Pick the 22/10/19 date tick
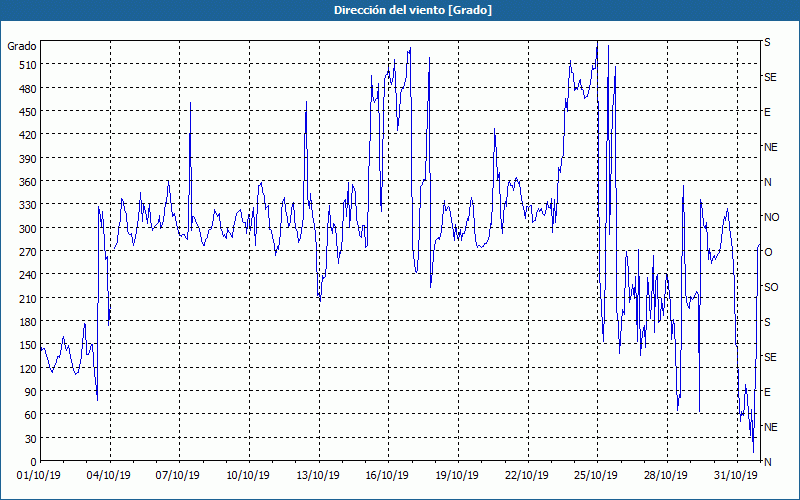The image size is (800, 500). point(527,476)
